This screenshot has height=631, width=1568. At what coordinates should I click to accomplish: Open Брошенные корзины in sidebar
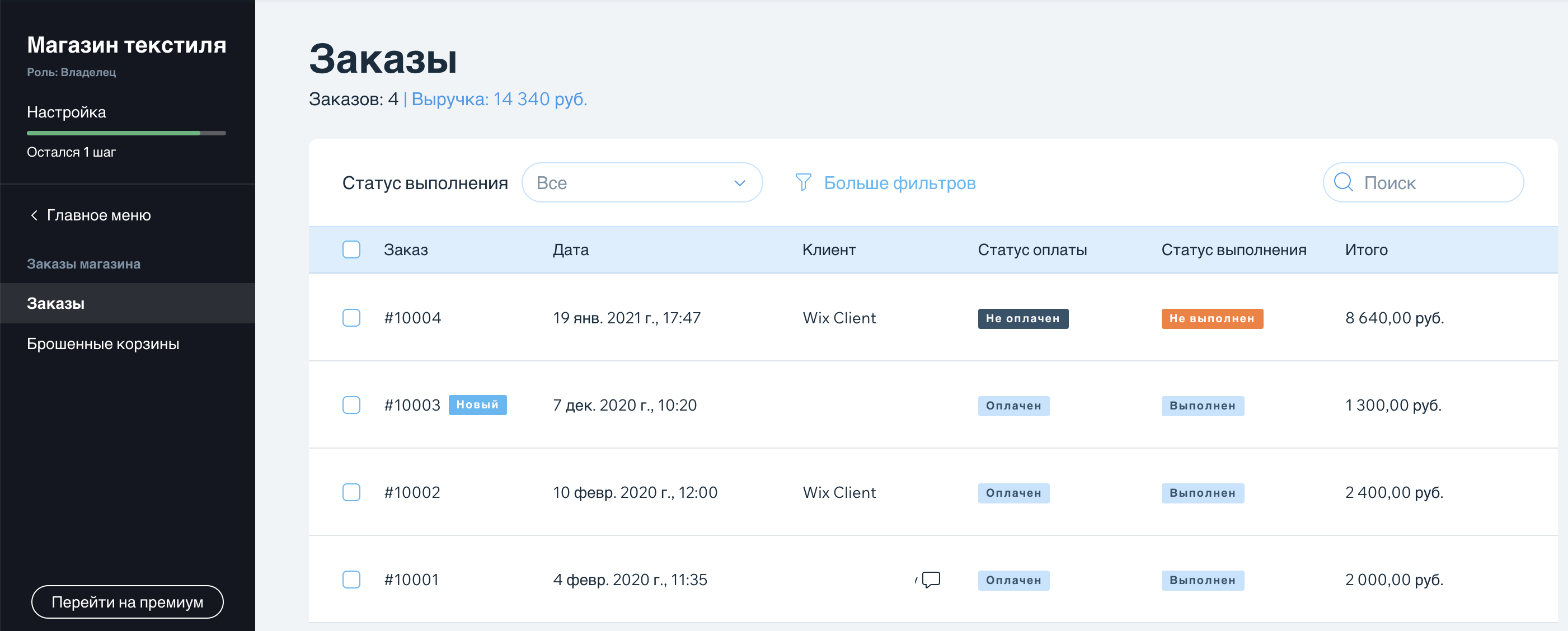[103, 344]
